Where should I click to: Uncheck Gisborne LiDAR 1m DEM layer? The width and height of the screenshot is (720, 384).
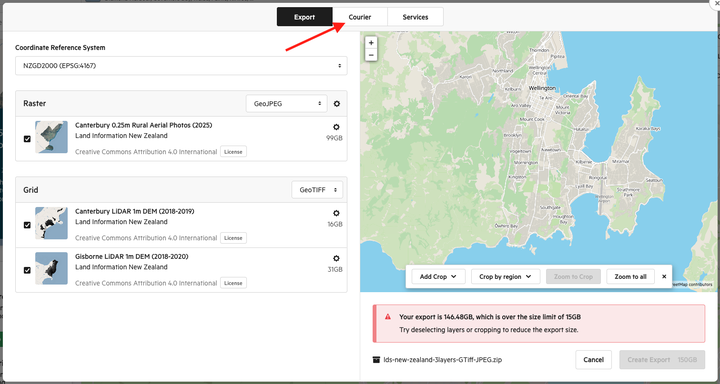click(27, 270)
